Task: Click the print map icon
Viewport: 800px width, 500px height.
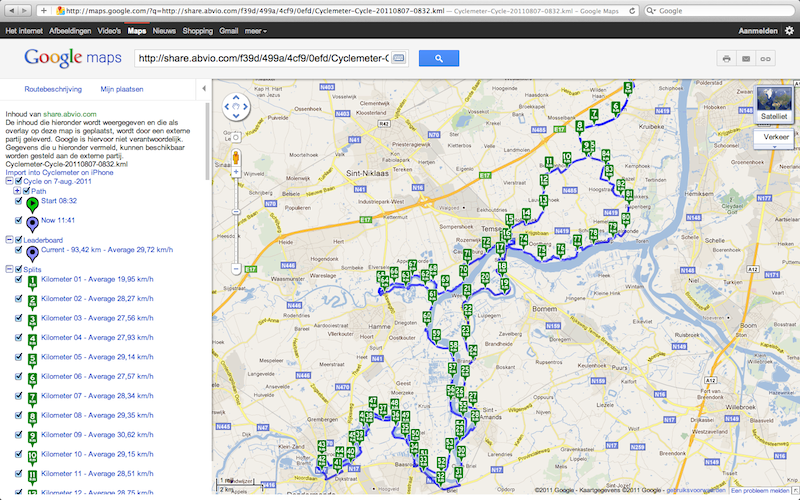Action: pos(727,59)
